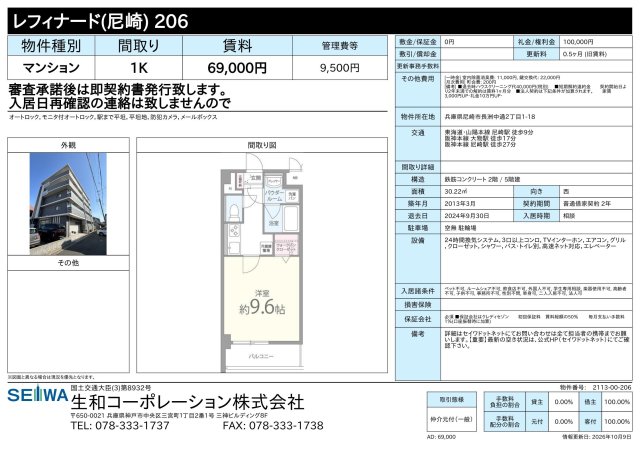Click the 仲介元付(一般) cell

pos(451,419)
